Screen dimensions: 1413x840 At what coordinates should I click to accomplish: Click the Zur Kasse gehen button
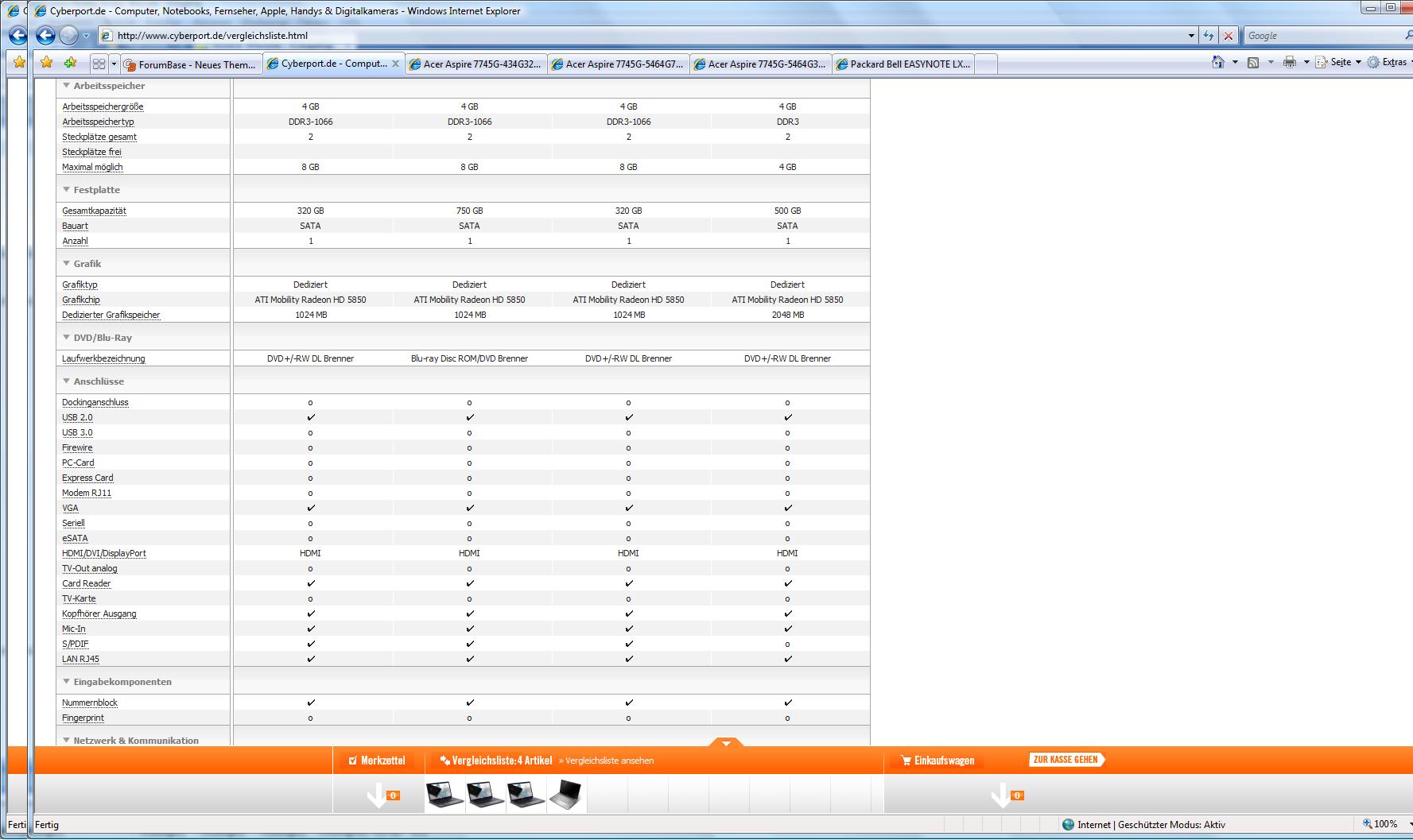point(1066,760)
